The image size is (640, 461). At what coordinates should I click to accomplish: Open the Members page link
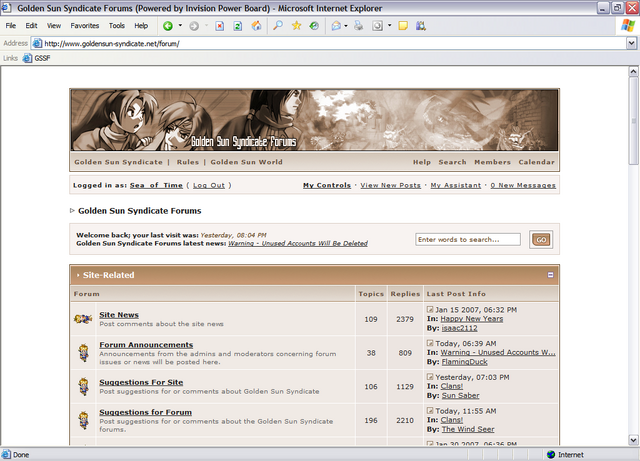(x=492, y=162)
